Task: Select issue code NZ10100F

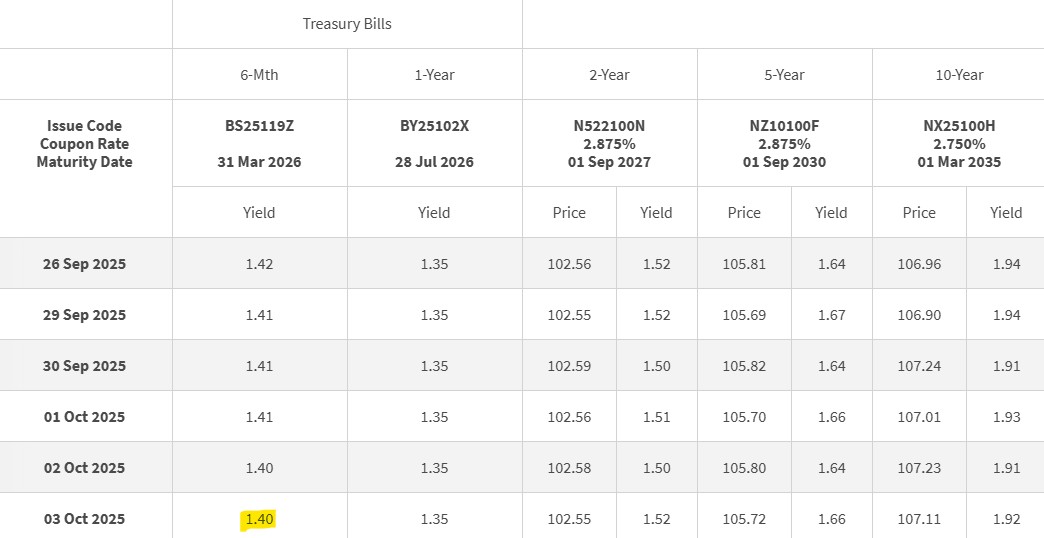Action: [x=784, y=126]
